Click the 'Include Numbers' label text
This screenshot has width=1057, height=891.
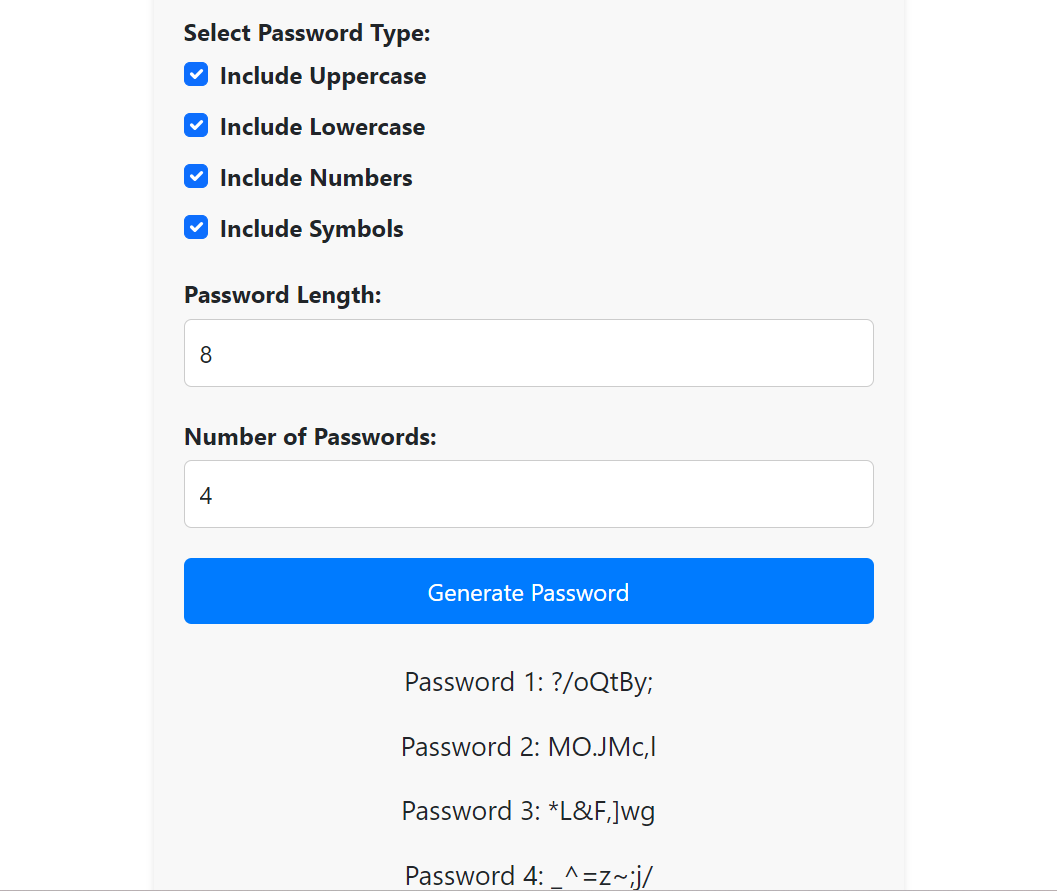coord(316,178)
